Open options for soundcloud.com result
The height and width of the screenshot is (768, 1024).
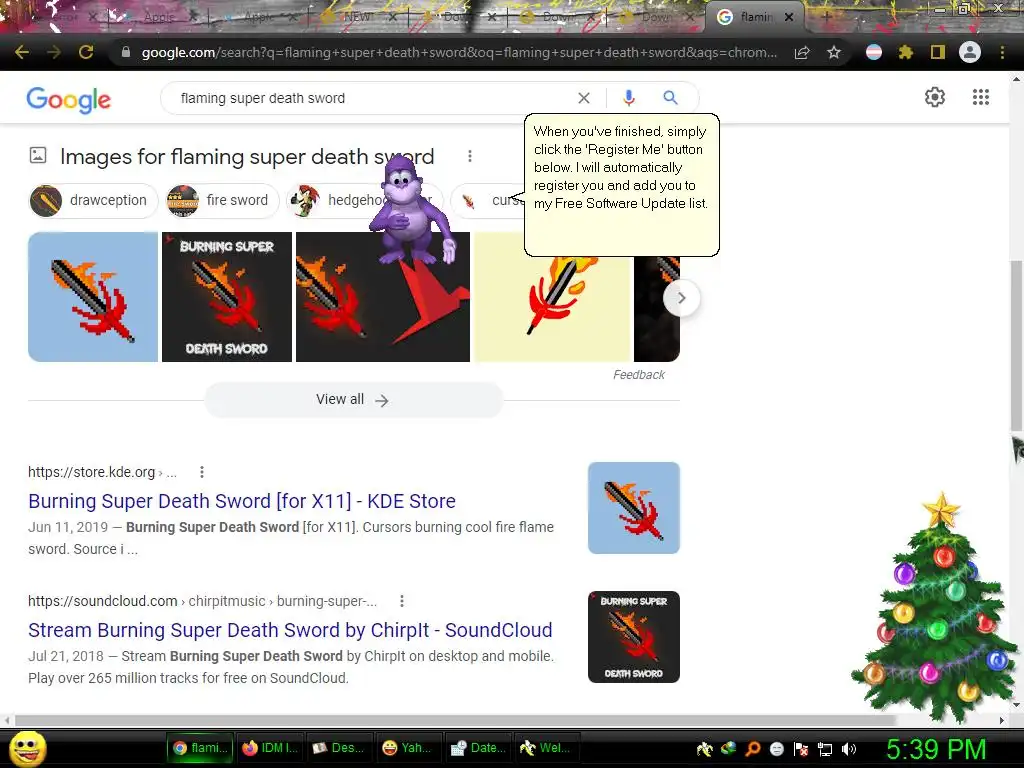pyautogui.click(x=402, y=601)
